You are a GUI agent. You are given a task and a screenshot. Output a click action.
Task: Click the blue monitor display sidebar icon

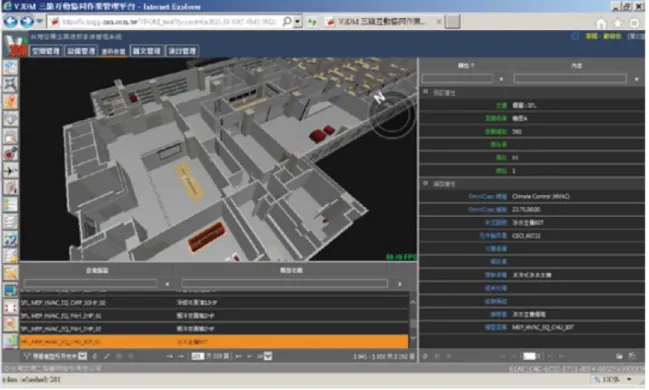tap(10, 290)
